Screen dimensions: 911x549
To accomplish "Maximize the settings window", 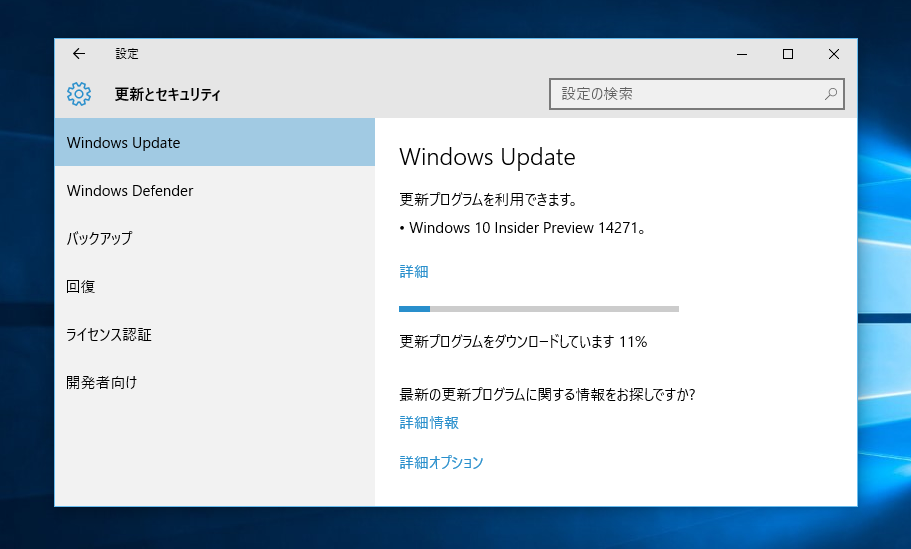I will click(788, 54).
